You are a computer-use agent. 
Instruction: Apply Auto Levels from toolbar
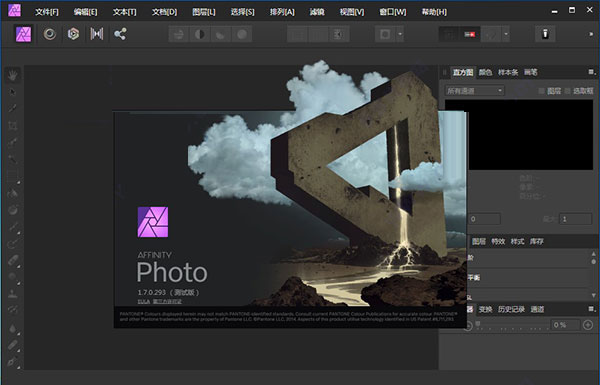178,34
